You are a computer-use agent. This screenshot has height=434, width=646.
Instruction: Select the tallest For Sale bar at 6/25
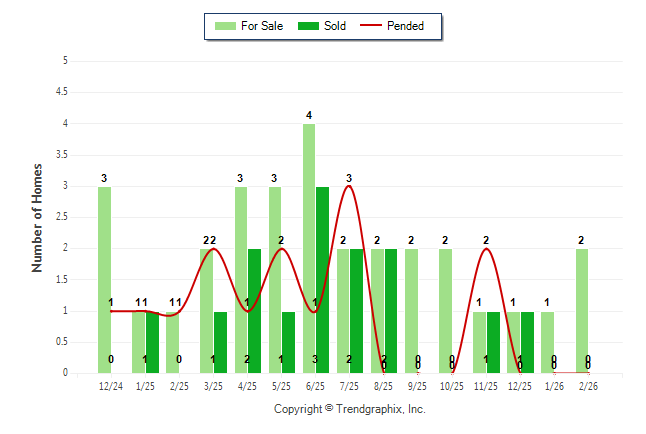click(x=309, y=248)
